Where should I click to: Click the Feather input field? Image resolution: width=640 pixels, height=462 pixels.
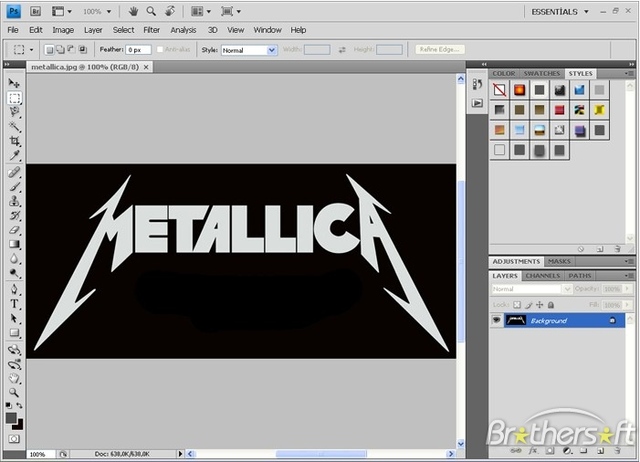[138, 50]
